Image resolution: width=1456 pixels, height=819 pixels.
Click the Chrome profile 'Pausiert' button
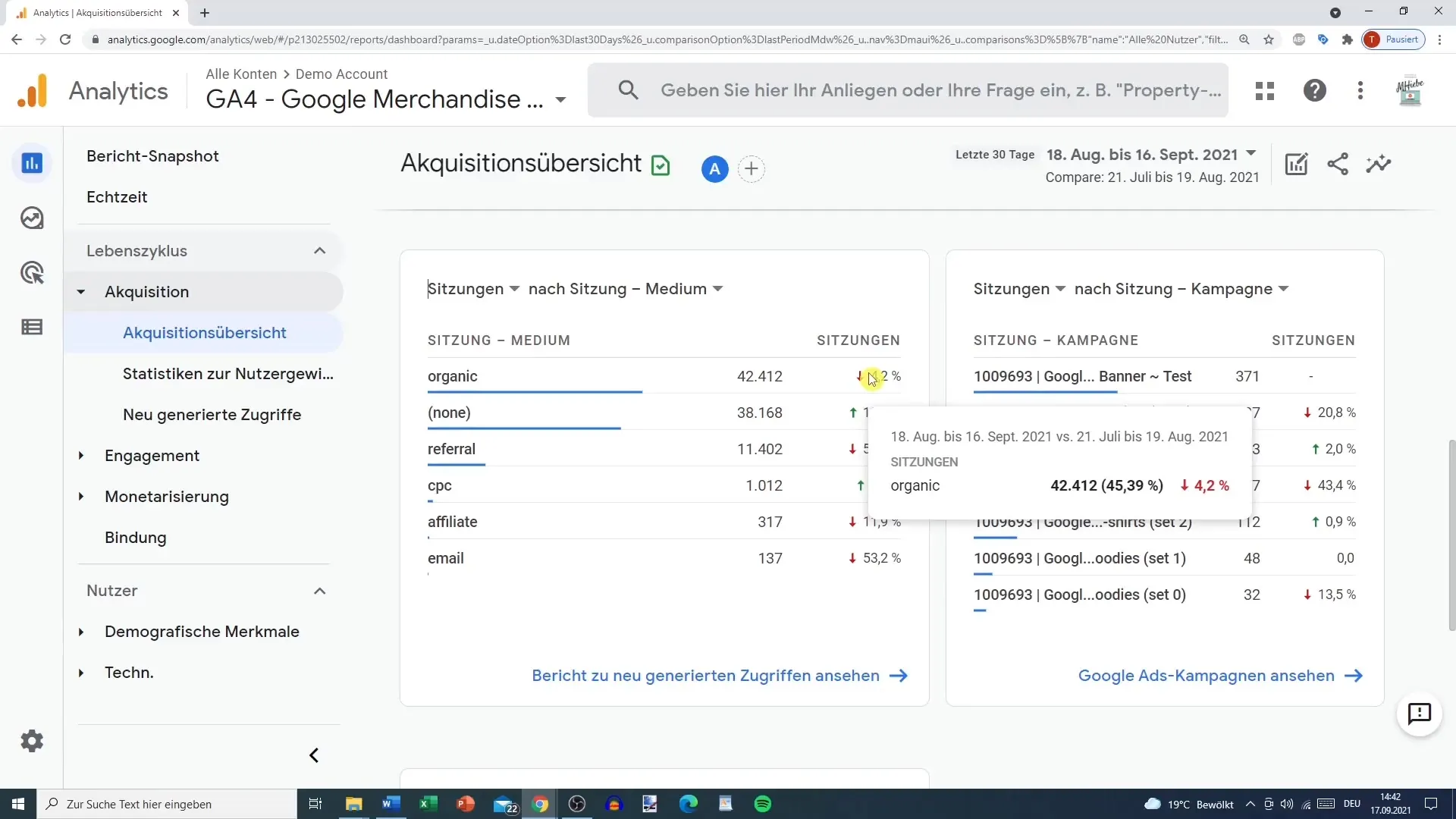(x=1394, y=39)
